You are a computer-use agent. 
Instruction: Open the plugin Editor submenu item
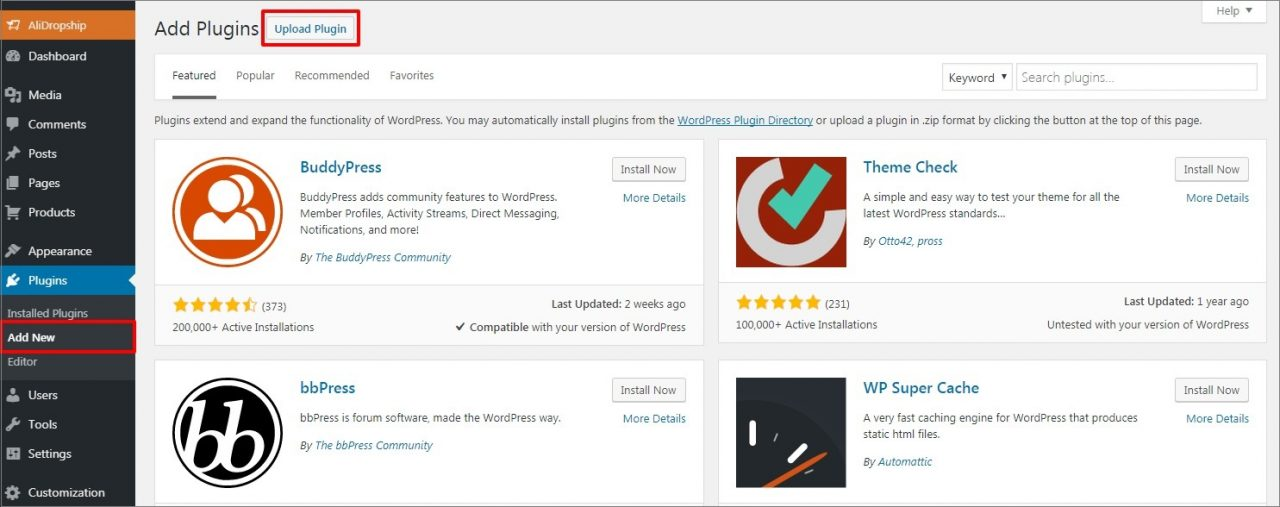coord(22,362)
